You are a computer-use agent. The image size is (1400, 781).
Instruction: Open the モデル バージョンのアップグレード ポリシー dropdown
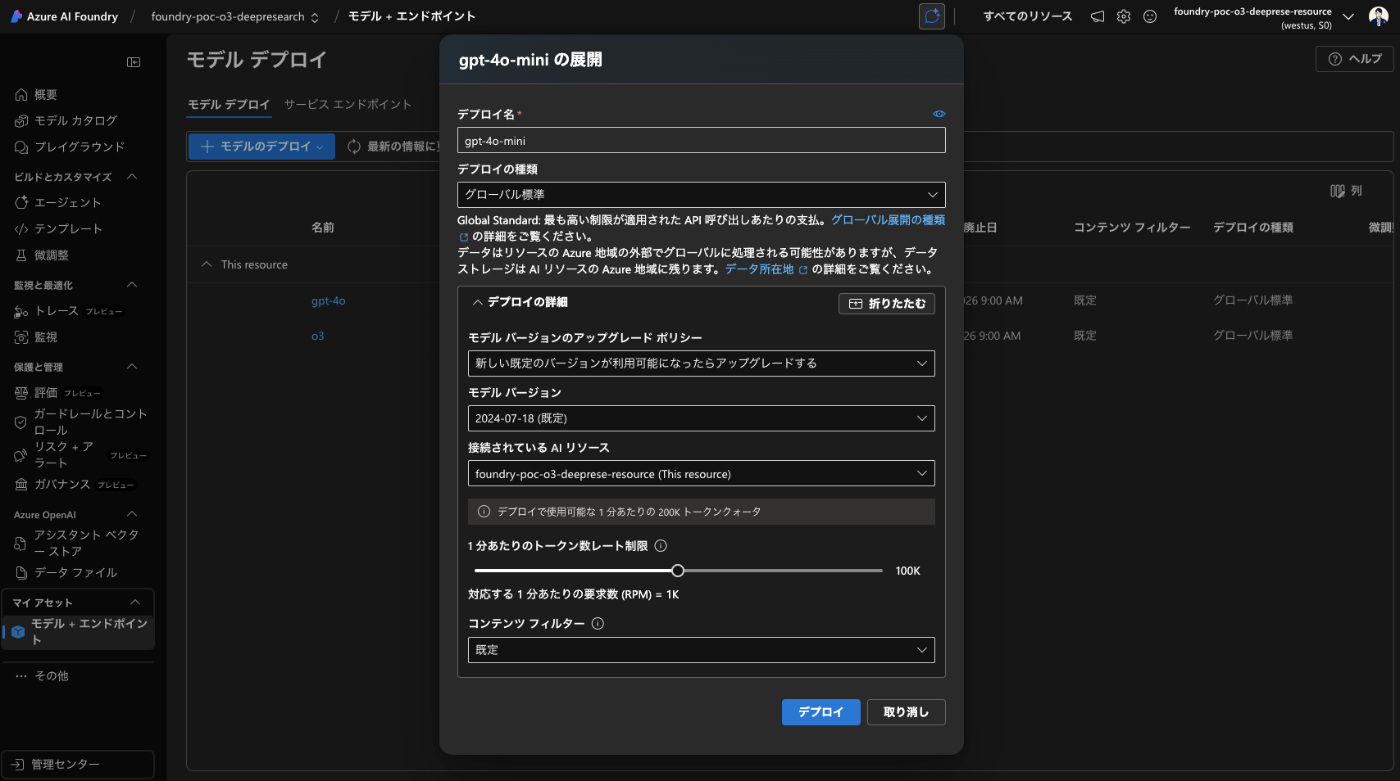click(701, 363)
